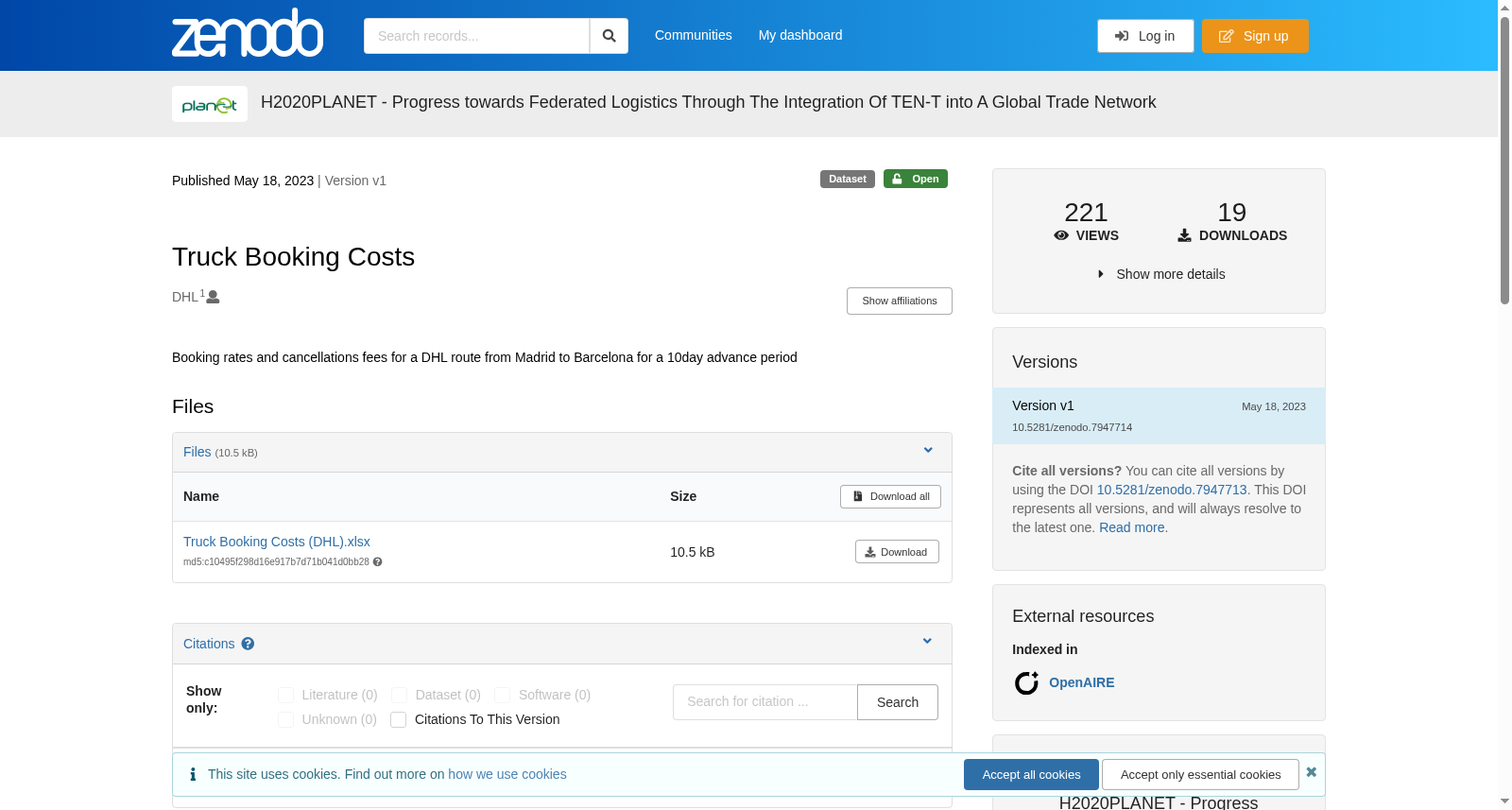This screenshot has height=810, width=1512.
Task: Click the Planet community logo thumbnail
Action: (x=210, y=104)
